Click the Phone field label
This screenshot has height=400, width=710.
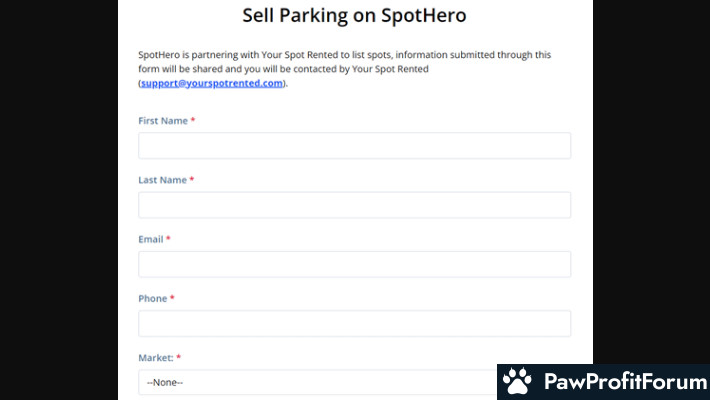pyautogui.click(x=153, y=299)
